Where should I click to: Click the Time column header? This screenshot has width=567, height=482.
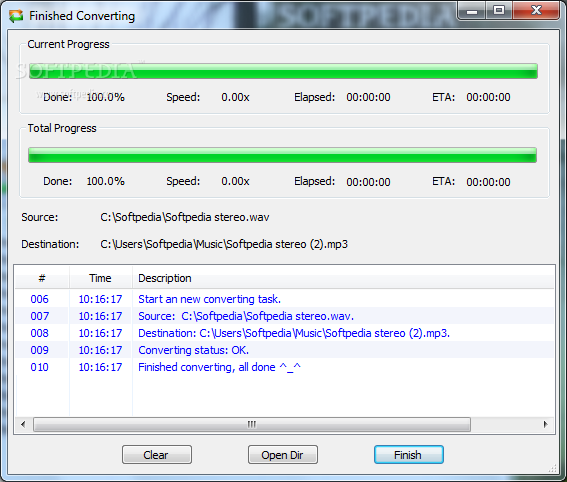[x=101, y=278]
